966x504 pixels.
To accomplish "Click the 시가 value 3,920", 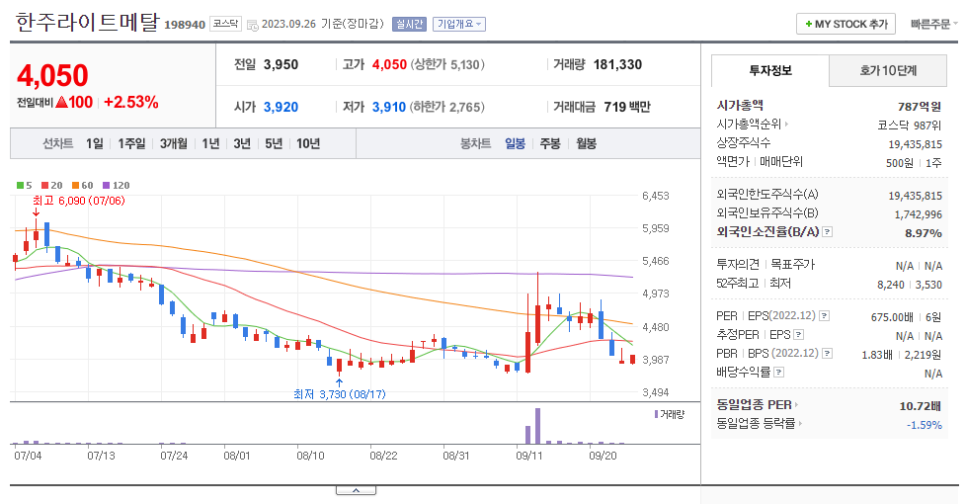I will [x=281, y=107].
